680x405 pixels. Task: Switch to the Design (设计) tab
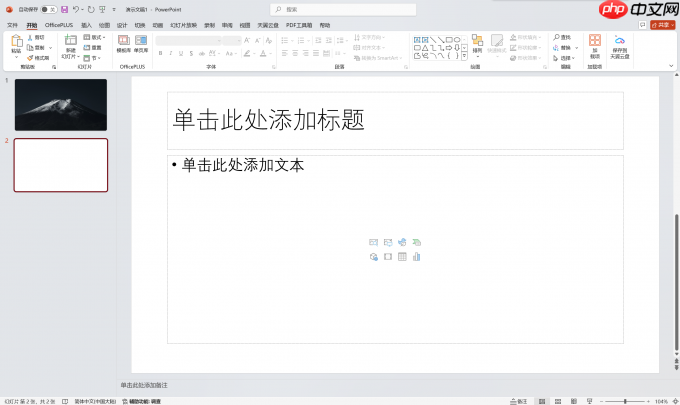pos(122,25)
